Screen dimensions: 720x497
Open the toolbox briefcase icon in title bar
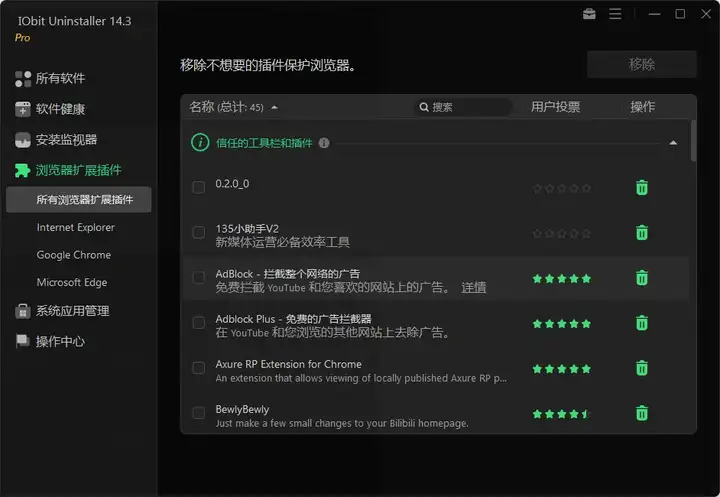point(589,14)
